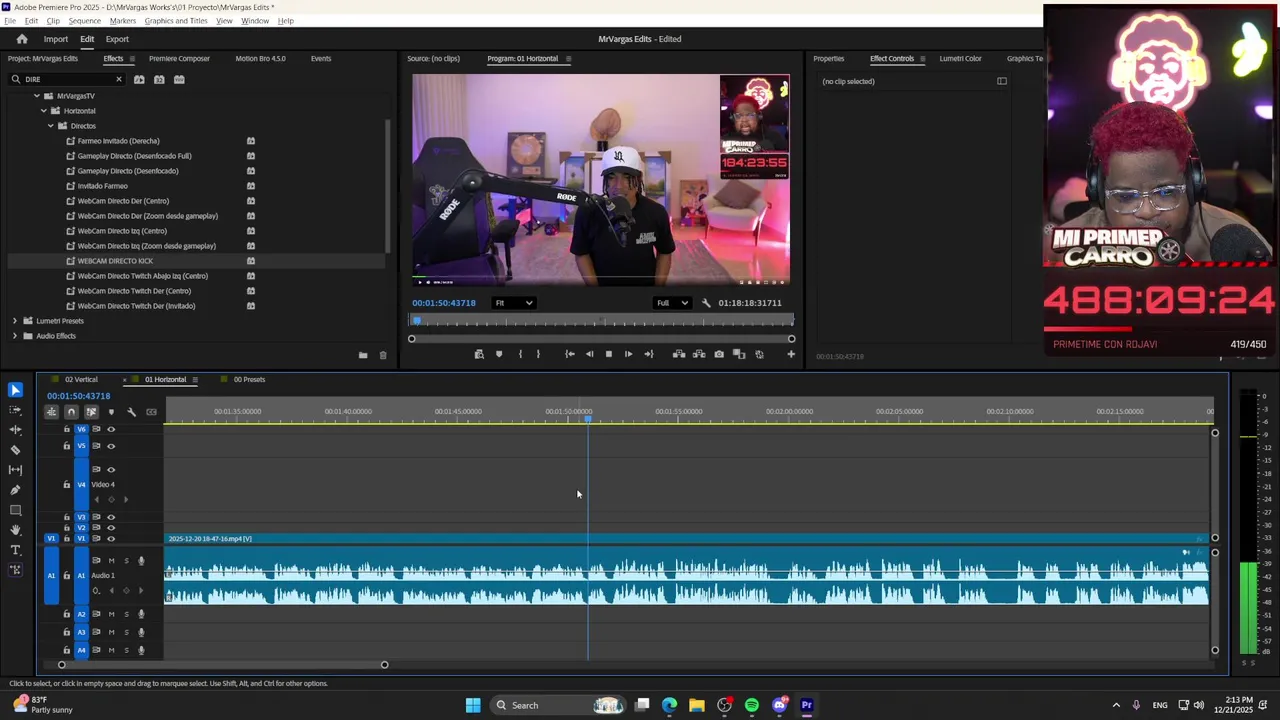Select WEBCAM DIRECTO KICK preset
1280x720 pixels.
tap(115, 261)
